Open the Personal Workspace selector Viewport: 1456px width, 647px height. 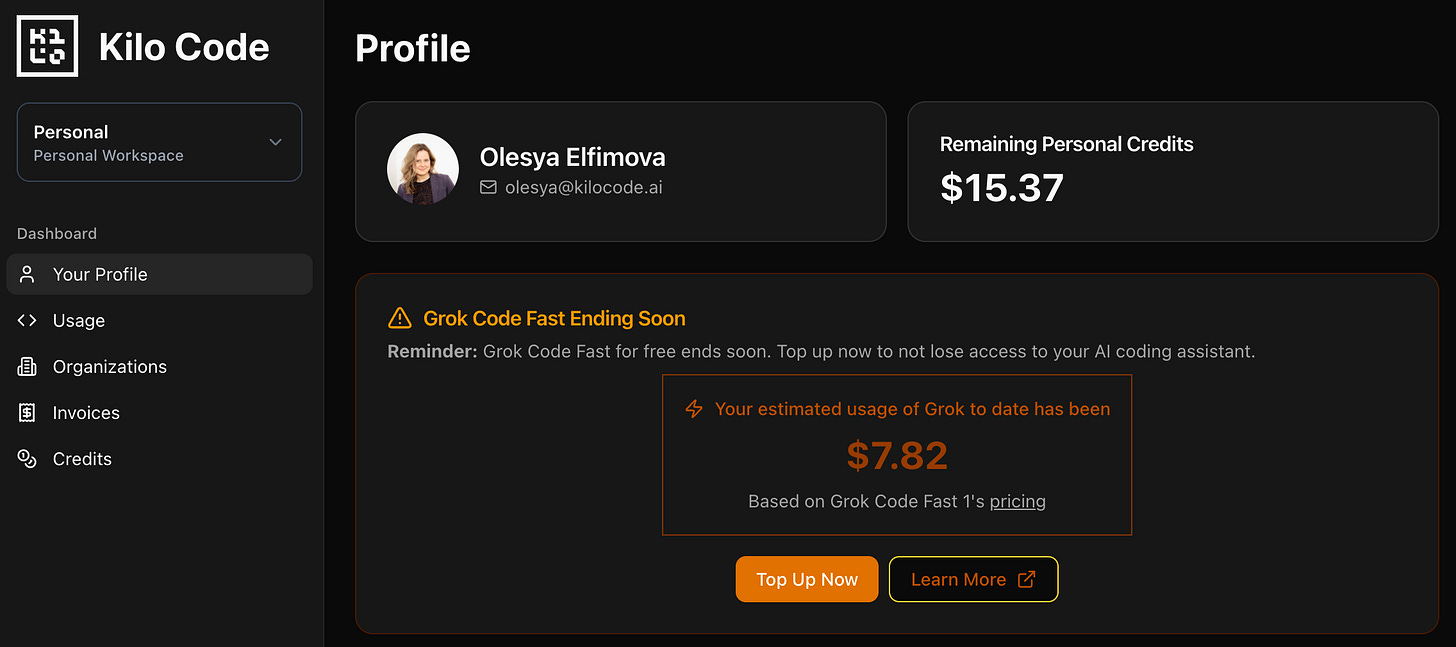pos(159,142)
